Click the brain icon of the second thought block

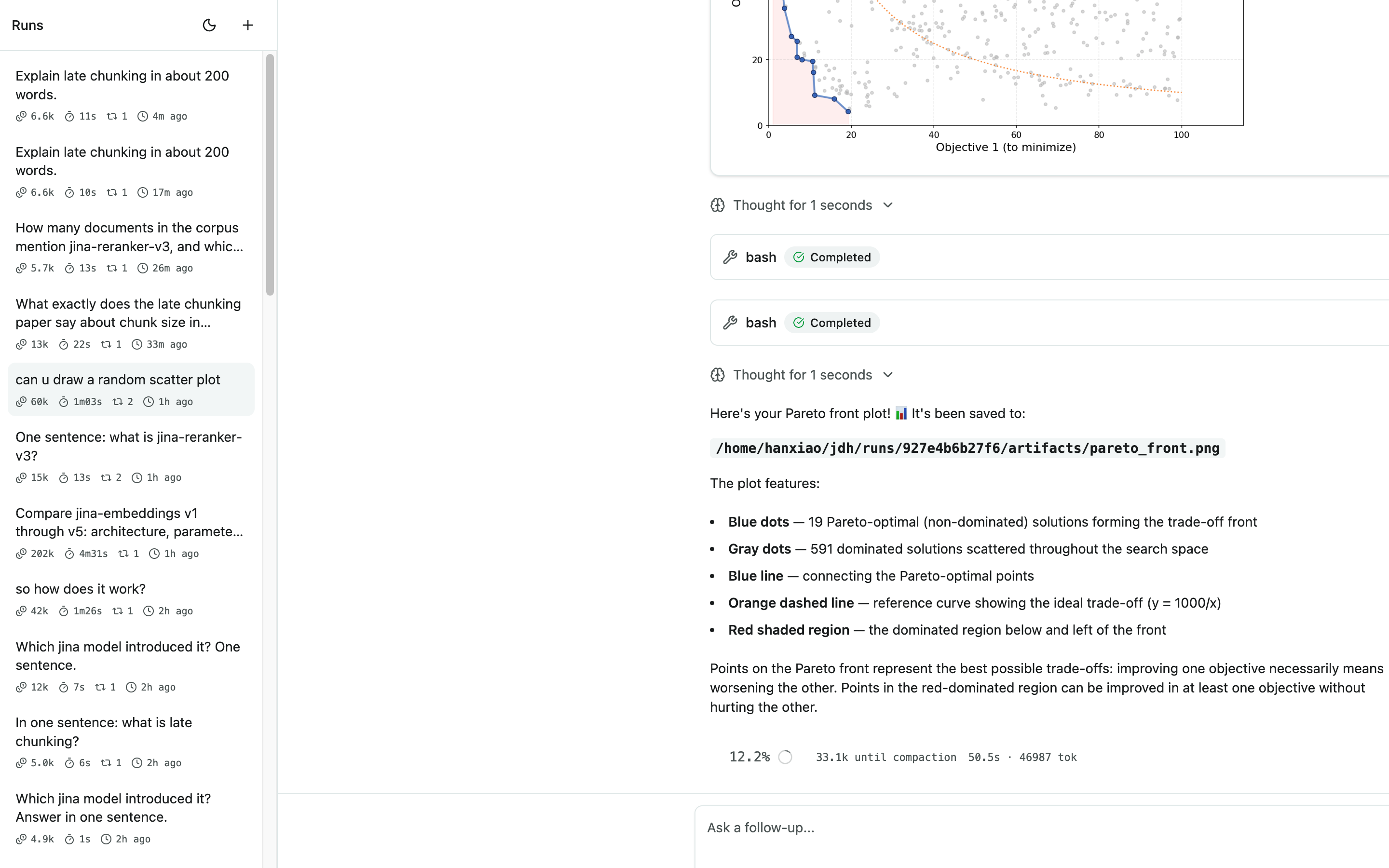point(718,375)
